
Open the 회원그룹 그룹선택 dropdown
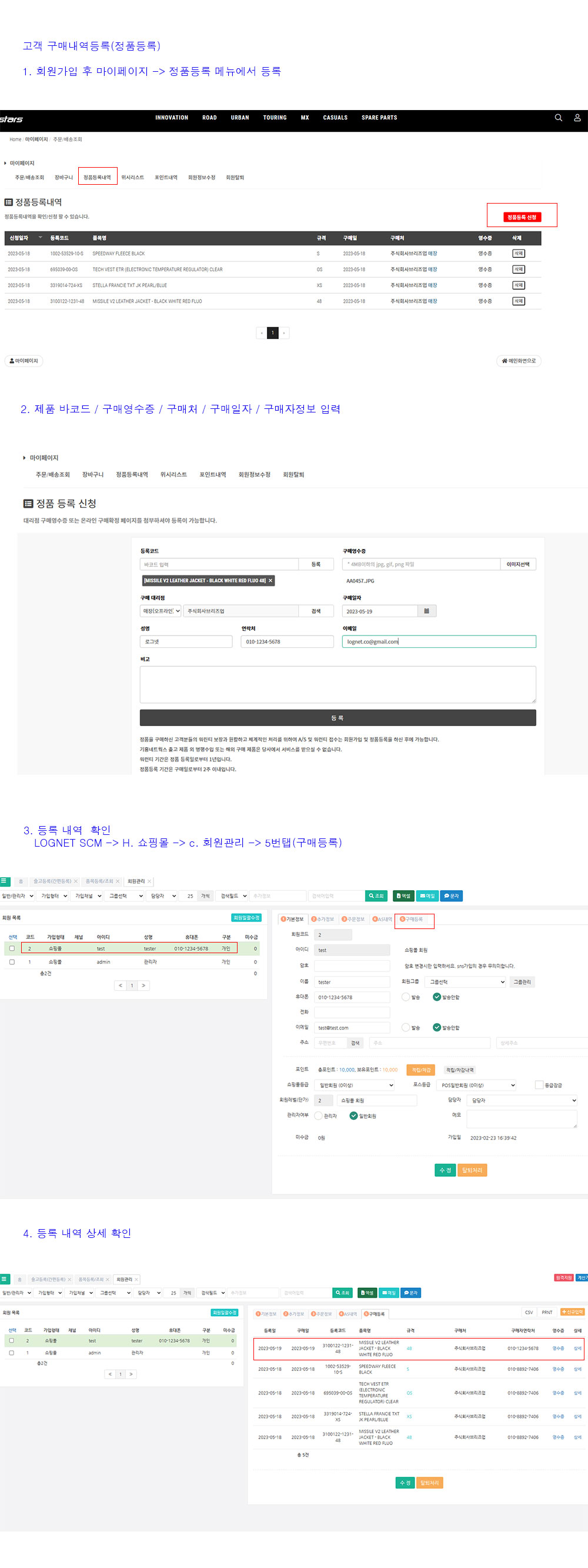click(x=465, y=982)
